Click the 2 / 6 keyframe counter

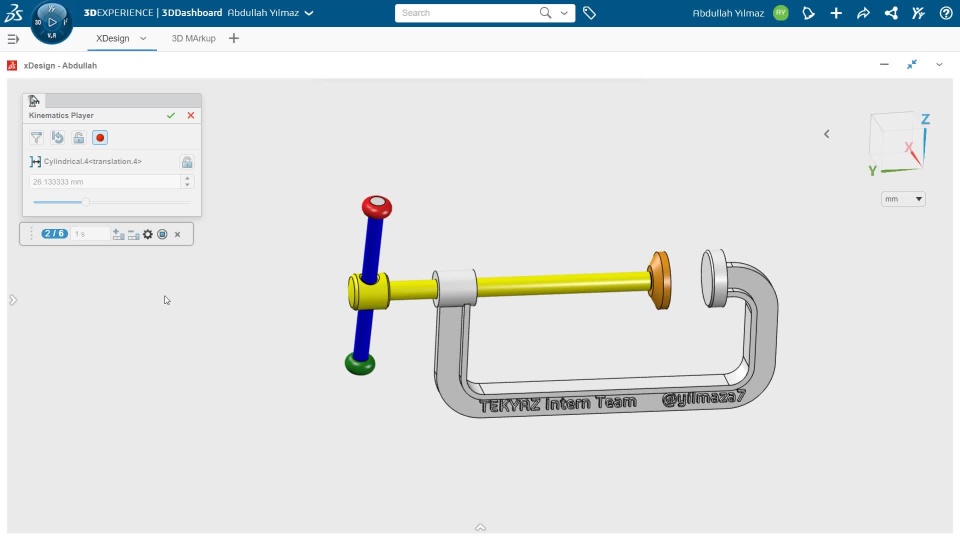pyautogui.click(x=54, y=234)
